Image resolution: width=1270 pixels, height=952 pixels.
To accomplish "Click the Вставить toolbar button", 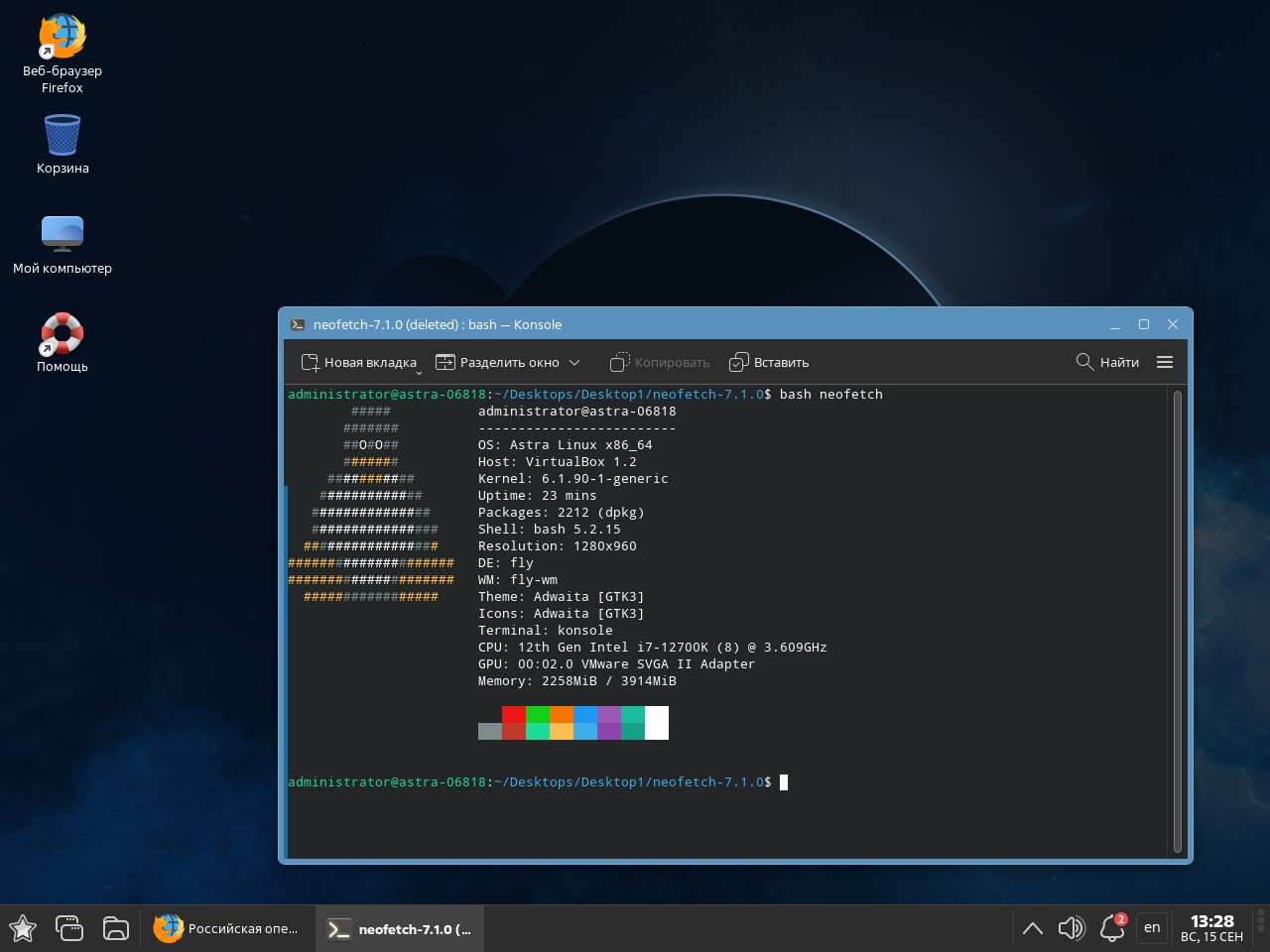I will click(769, 362).
